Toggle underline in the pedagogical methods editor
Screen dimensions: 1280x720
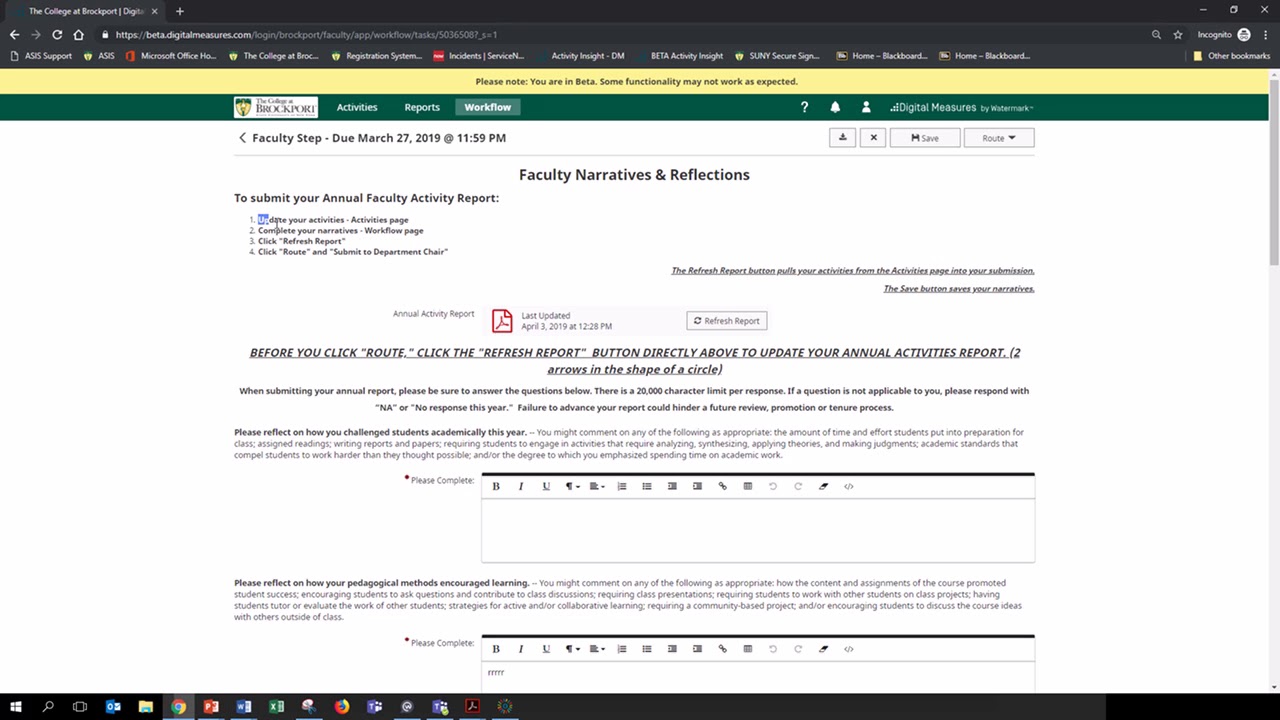[x=546, y=649]
